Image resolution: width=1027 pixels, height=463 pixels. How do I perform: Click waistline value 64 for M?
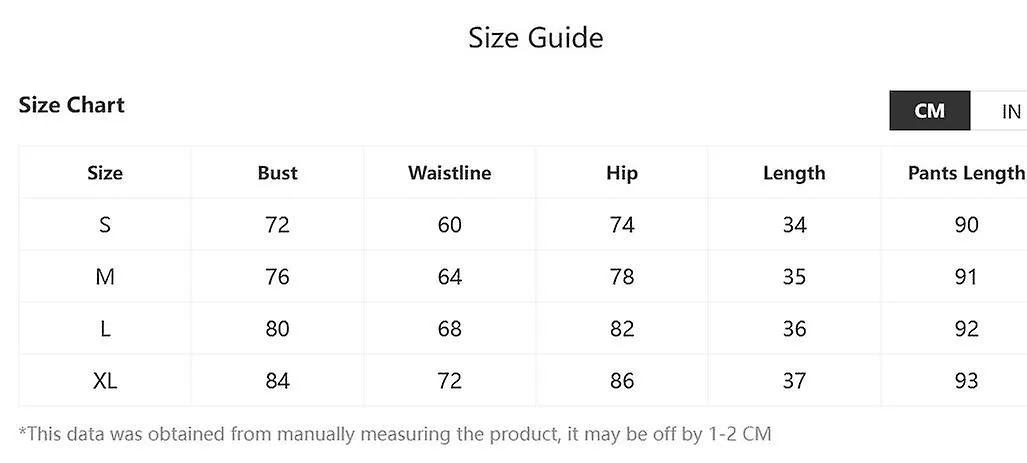449,276
